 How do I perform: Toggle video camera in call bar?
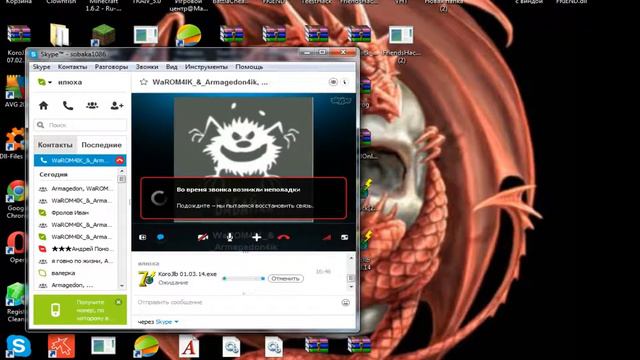[x=203, y=237]
